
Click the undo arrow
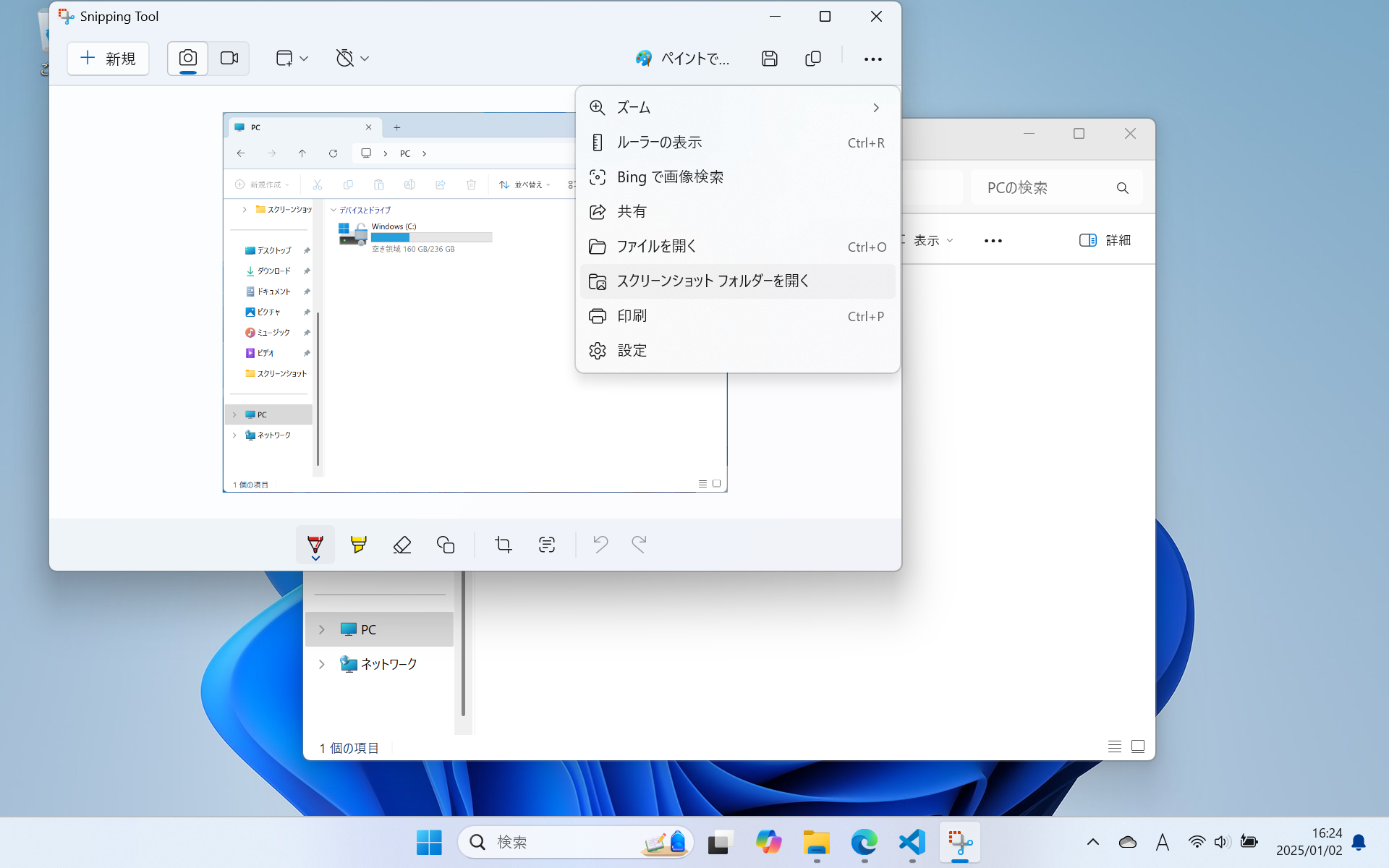(600, 544)
